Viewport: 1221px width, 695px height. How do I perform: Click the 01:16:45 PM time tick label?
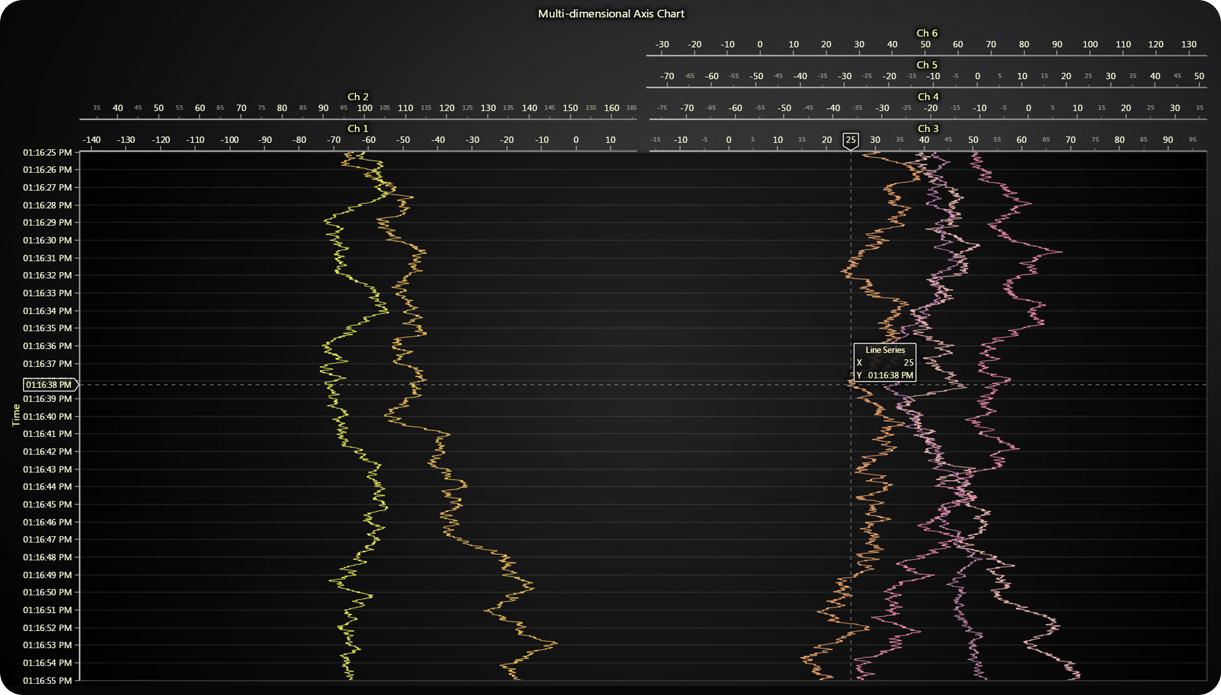coord(47,504)
